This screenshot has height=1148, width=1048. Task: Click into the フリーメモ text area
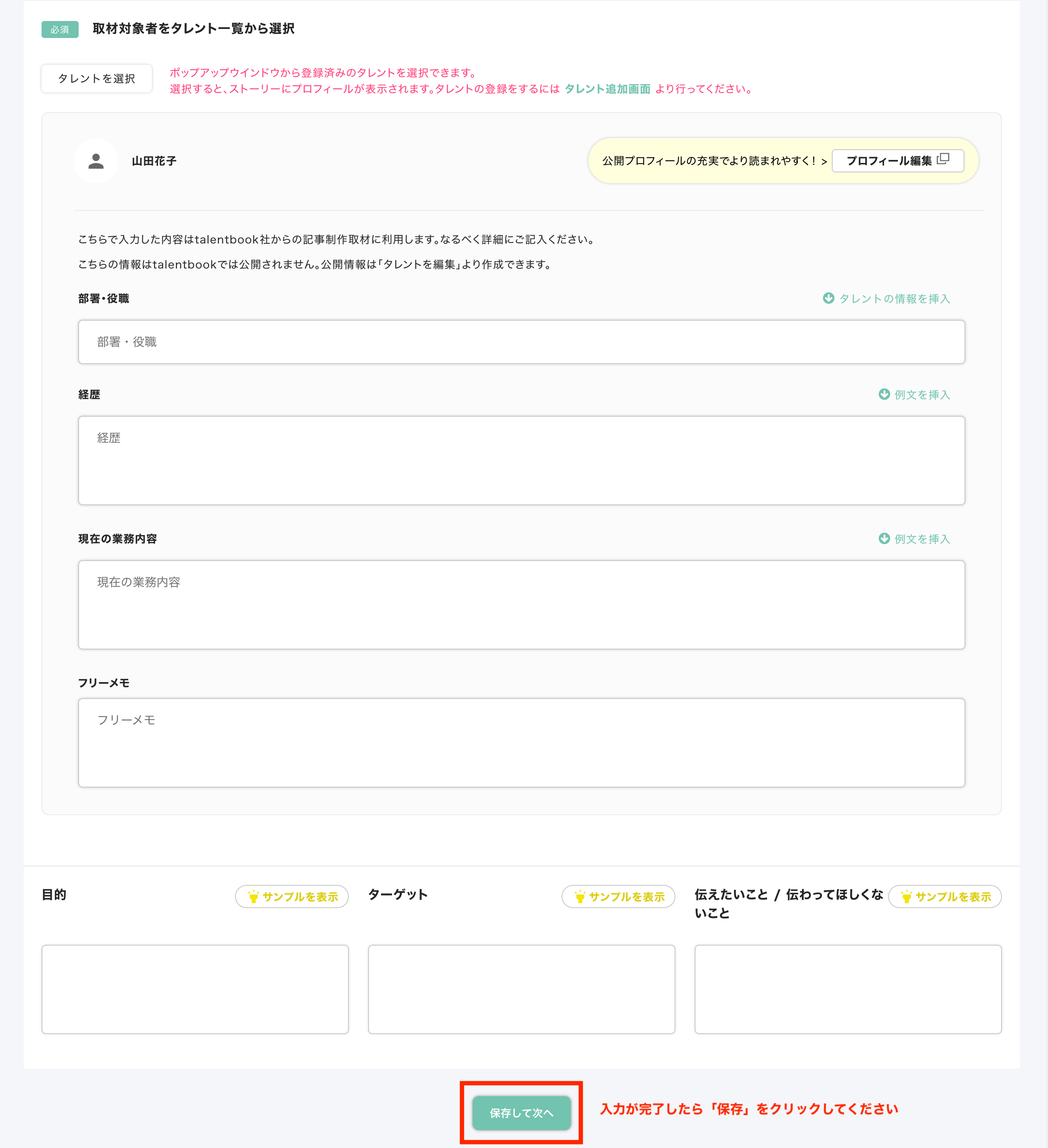click(521, 742)
